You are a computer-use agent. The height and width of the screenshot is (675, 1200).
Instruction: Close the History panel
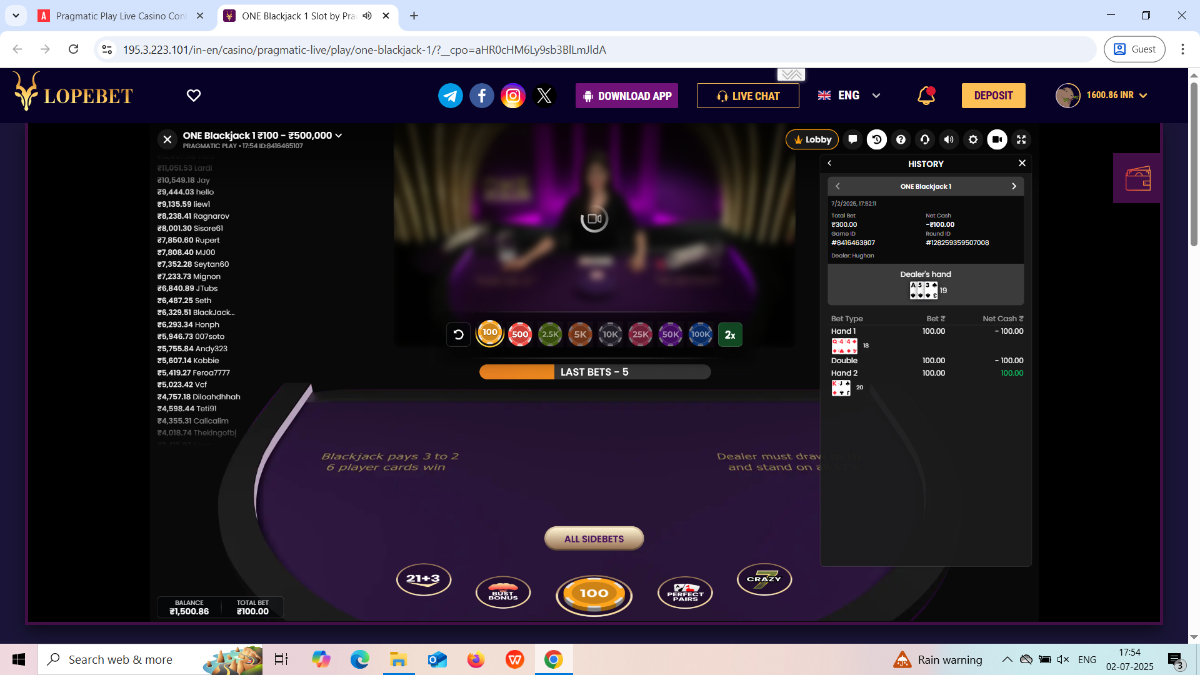point(1022,163)
